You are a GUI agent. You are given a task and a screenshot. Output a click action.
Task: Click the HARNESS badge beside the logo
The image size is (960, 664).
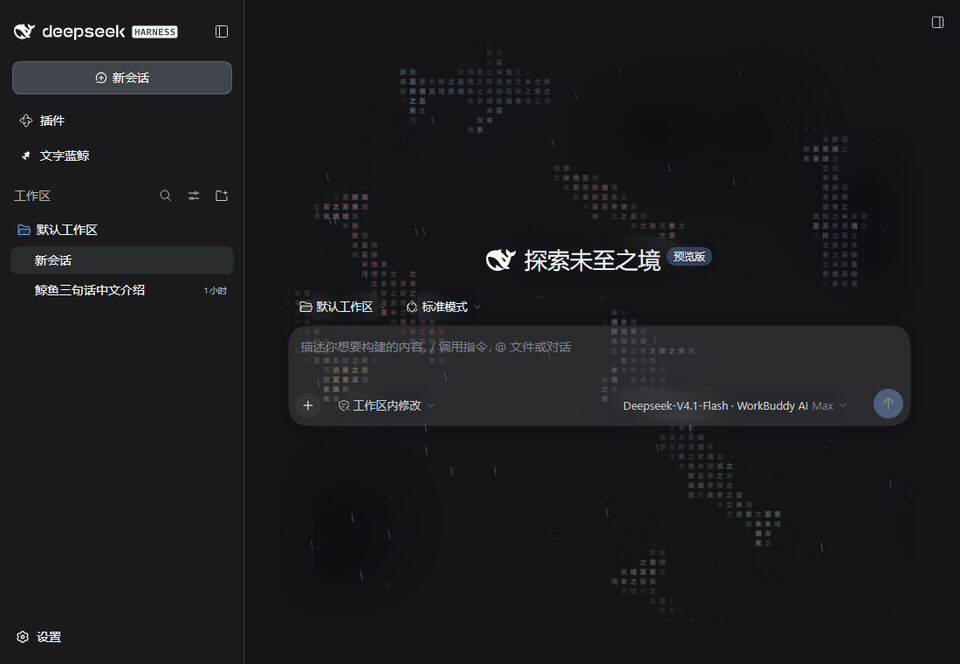[155, 32]
